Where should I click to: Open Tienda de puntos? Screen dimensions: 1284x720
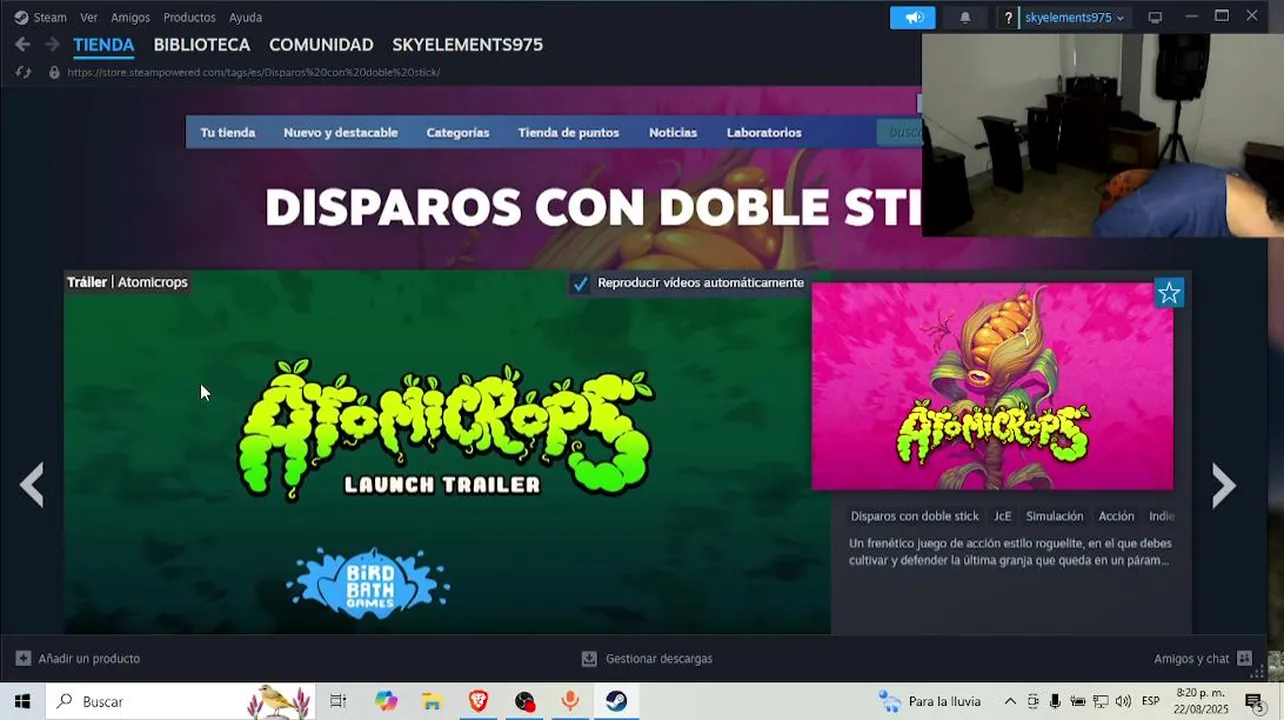coord(568,132)
